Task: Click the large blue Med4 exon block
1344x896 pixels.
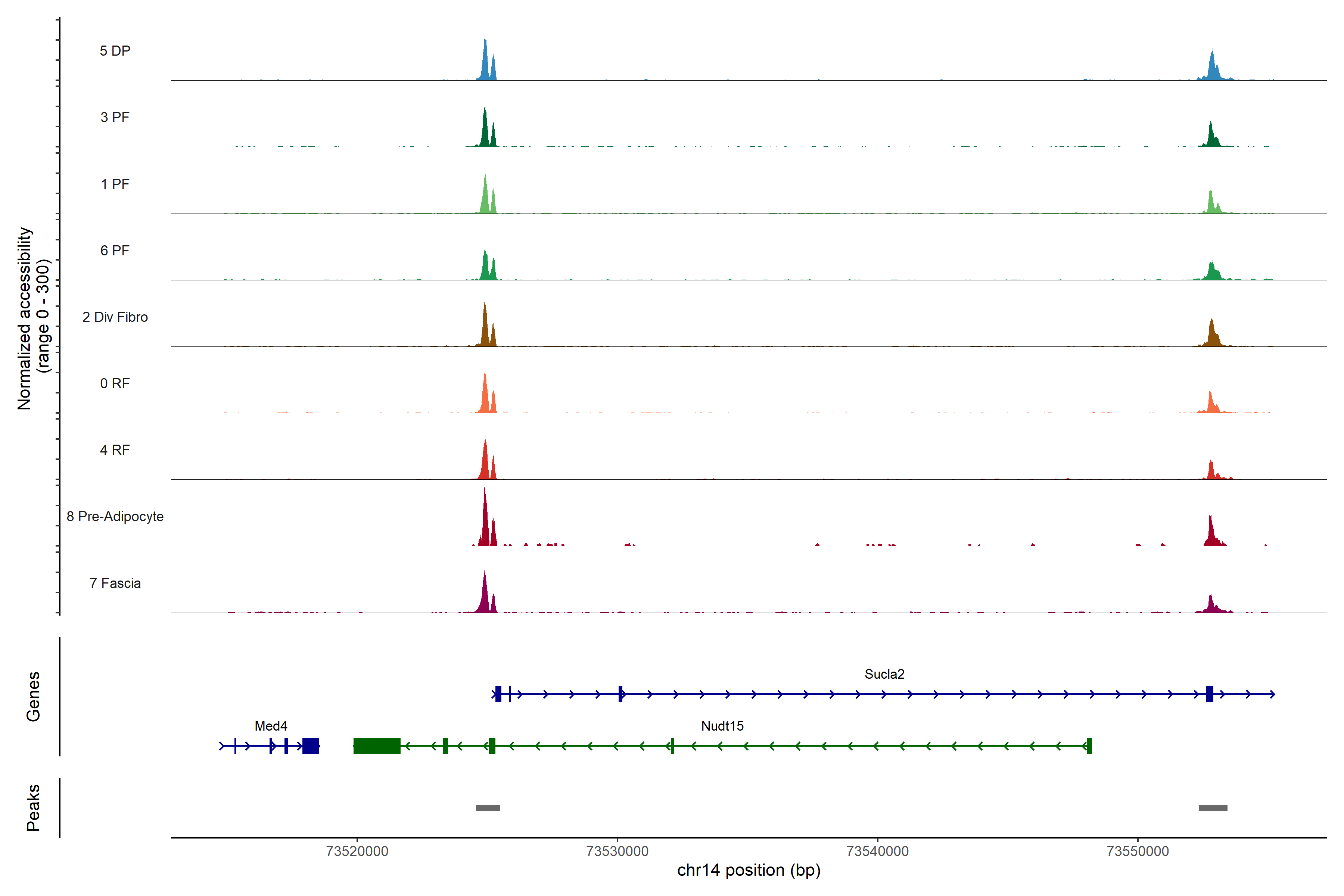Action: pyautogui.click(x=310, y=746)
